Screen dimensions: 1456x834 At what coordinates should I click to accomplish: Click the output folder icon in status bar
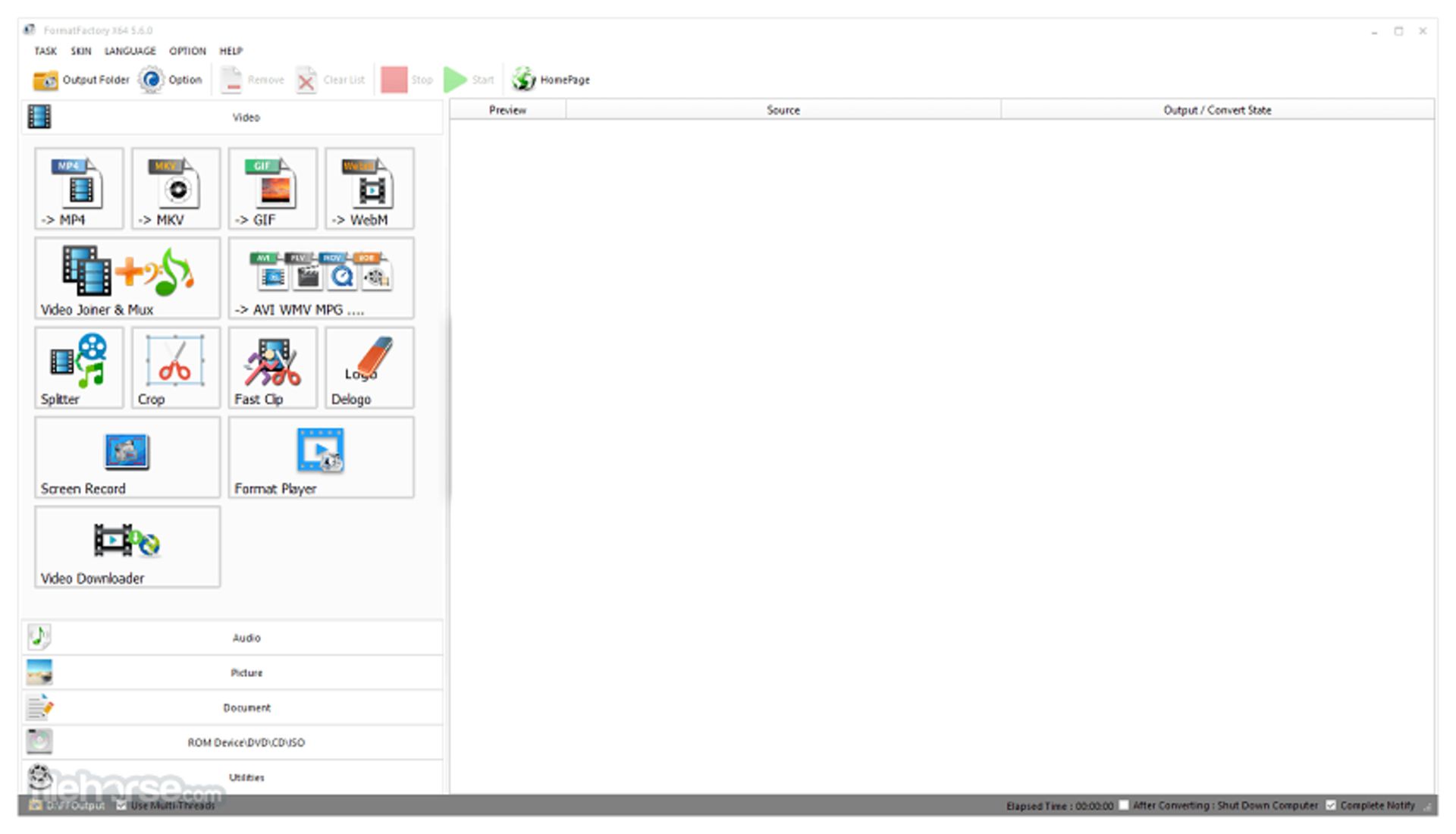(35, 805)
